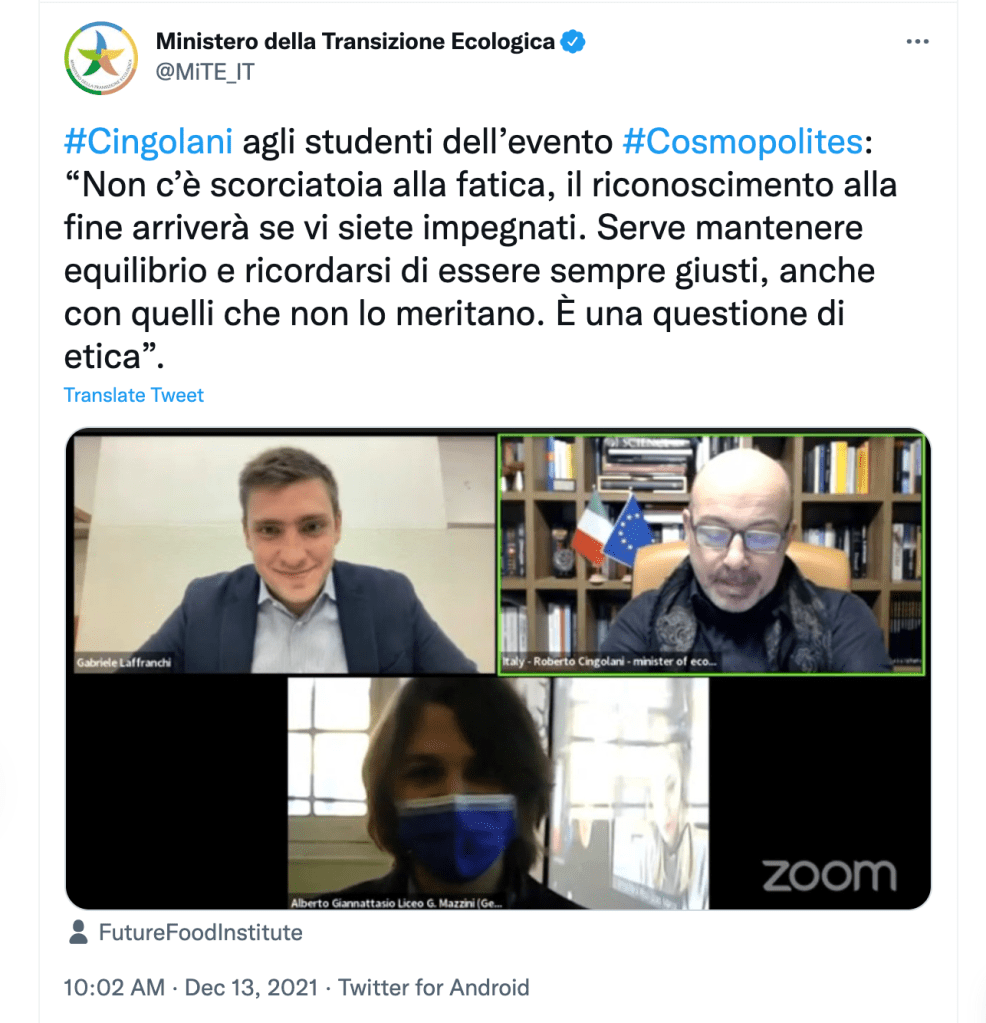Viewport: 986px width, 1023px height.
Task: Open the #Cingolani hashtag
Action: coord(148,141)
